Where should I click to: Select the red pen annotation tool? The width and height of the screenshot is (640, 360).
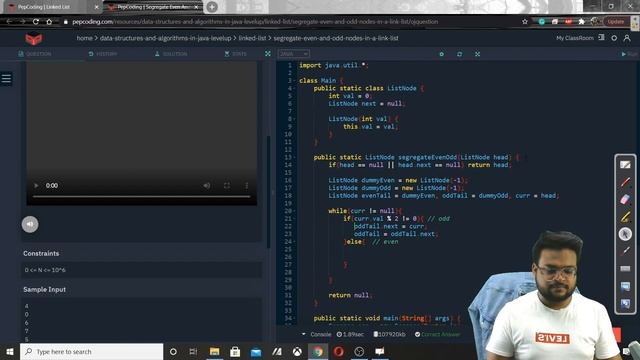(x=625, y=182)
